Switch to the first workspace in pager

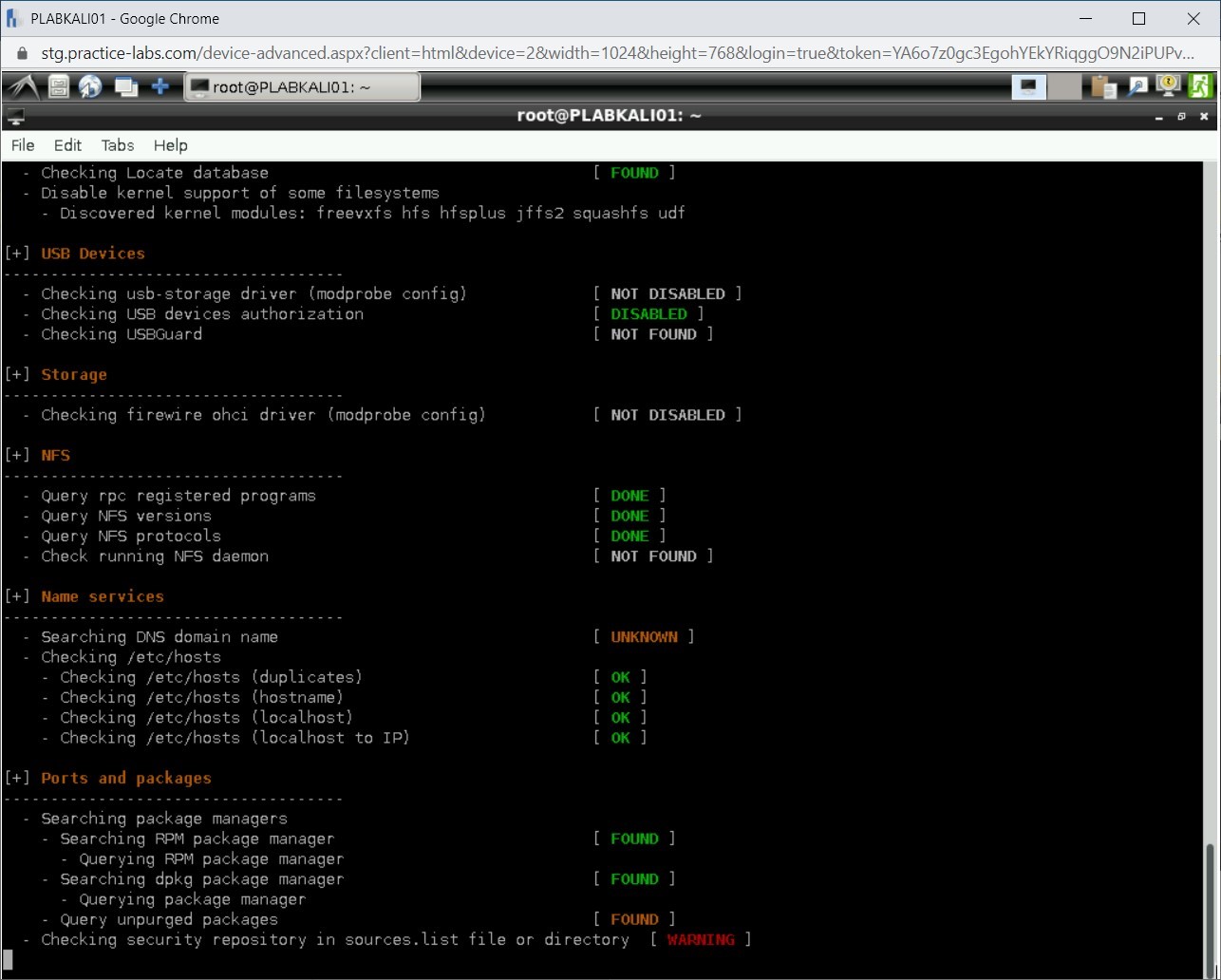1028,87
